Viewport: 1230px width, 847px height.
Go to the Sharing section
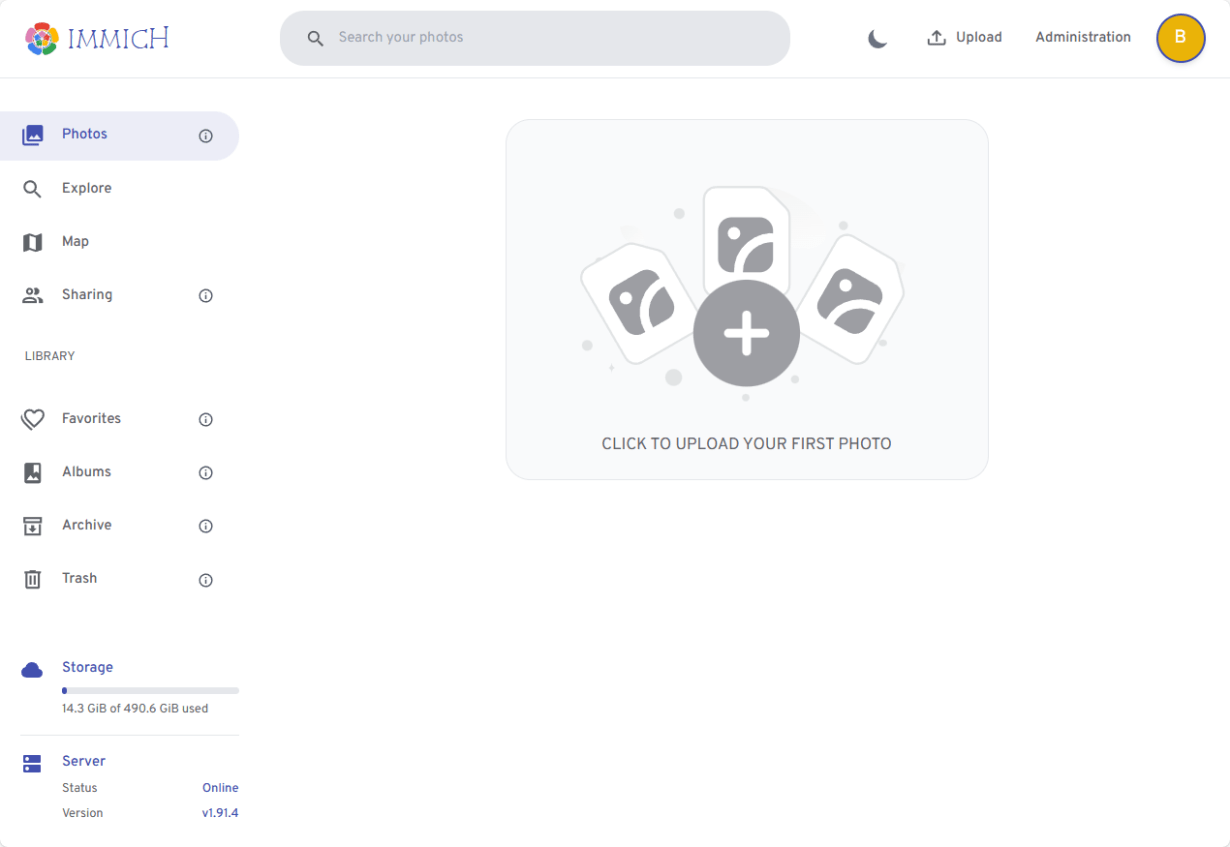point(87,295)
